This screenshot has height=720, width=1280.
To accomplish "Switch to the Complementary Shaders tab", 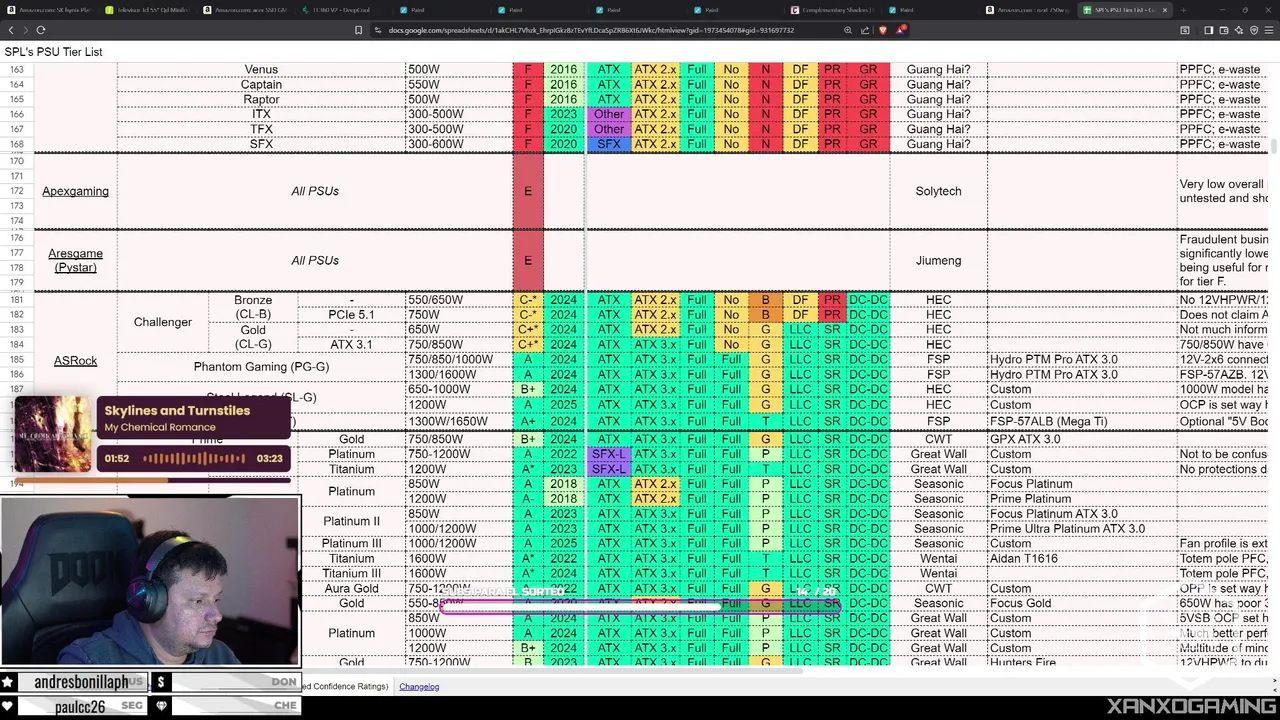I will [835, 10].
